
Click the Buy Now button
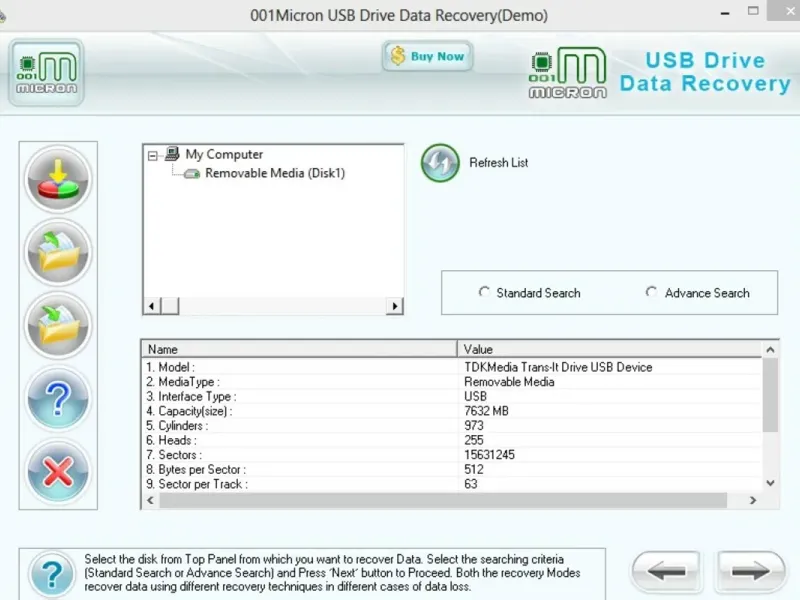[428, 56]
